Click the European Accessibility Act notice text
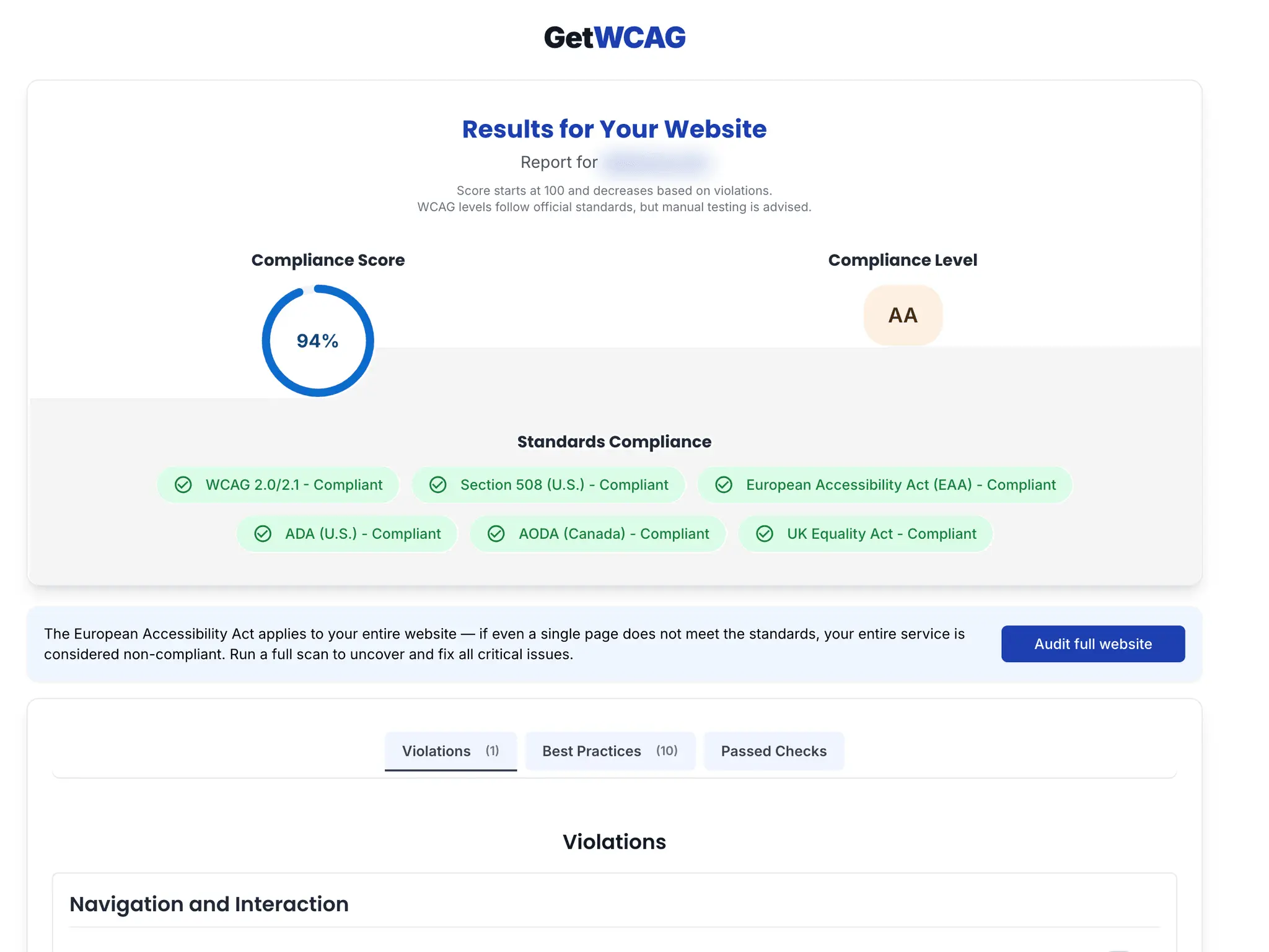This screenshot has width=1269, height=952. coord(504,644)
